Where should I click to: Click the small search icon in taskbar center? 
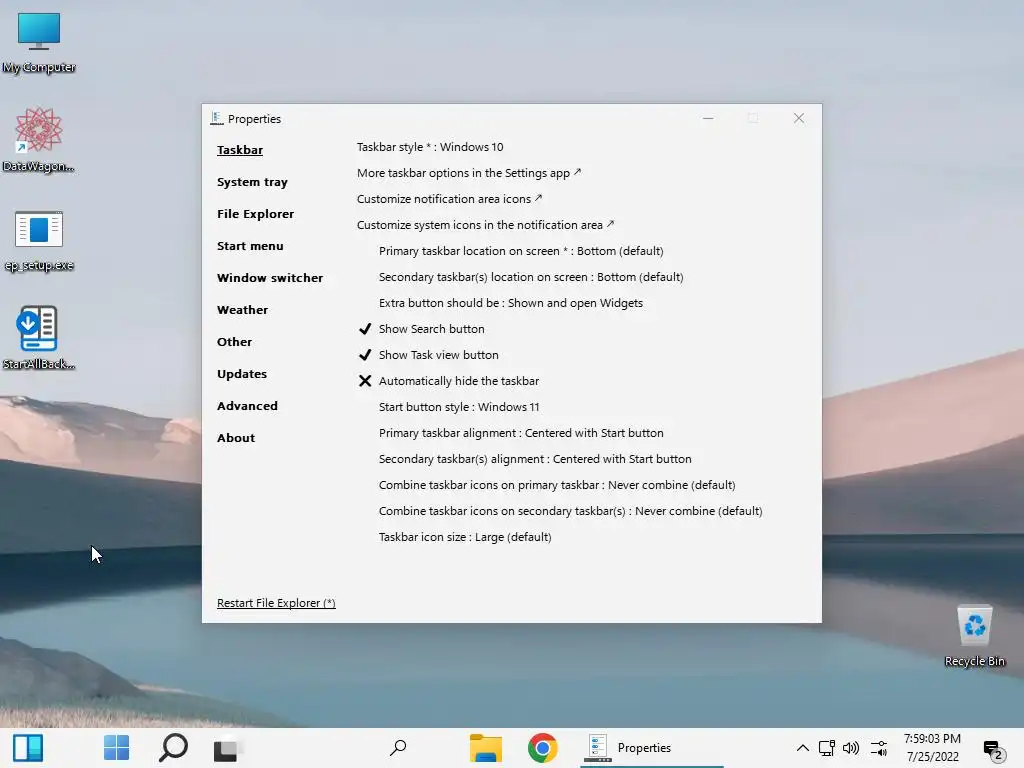[x=398, y=748]
